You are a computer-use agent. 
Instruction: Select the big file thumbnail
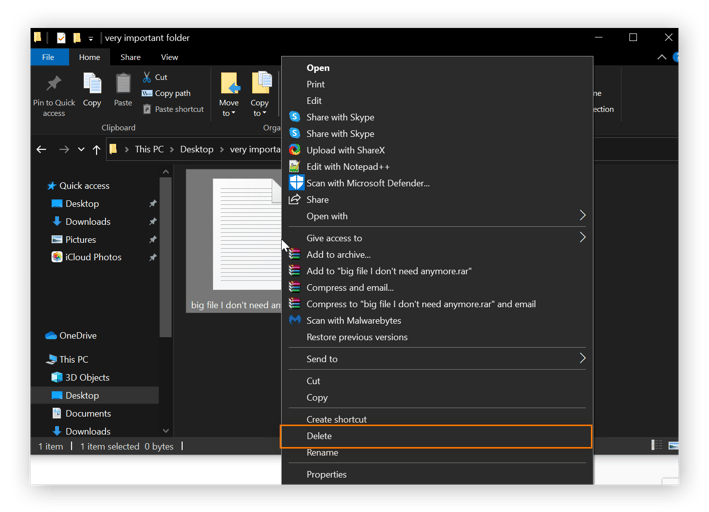point(233,235)
